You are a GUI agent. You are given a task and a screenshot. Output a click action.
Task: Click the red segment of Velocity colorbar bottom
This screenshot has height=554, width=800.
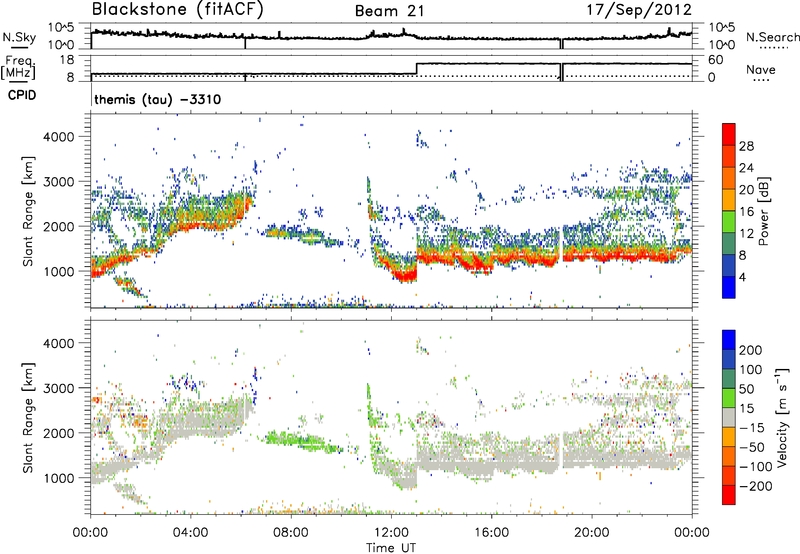729,495
